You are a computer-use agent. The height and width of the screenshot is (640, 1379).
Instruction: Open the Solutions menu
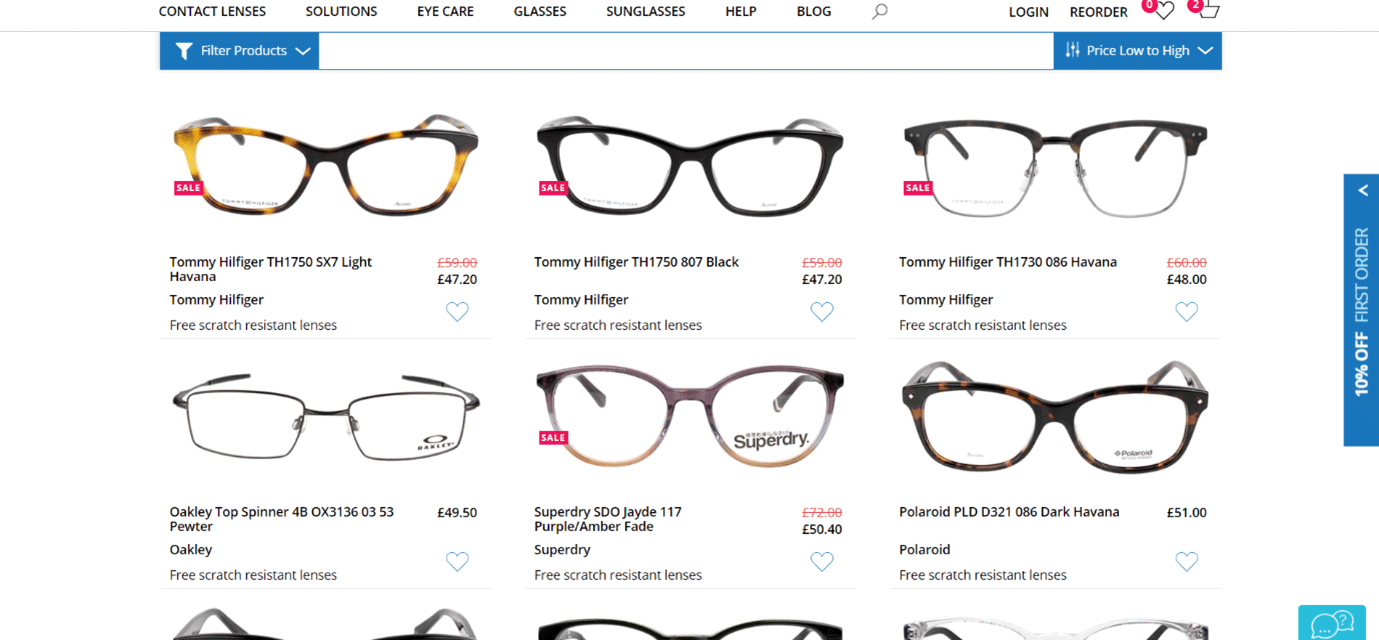[342, 12]
